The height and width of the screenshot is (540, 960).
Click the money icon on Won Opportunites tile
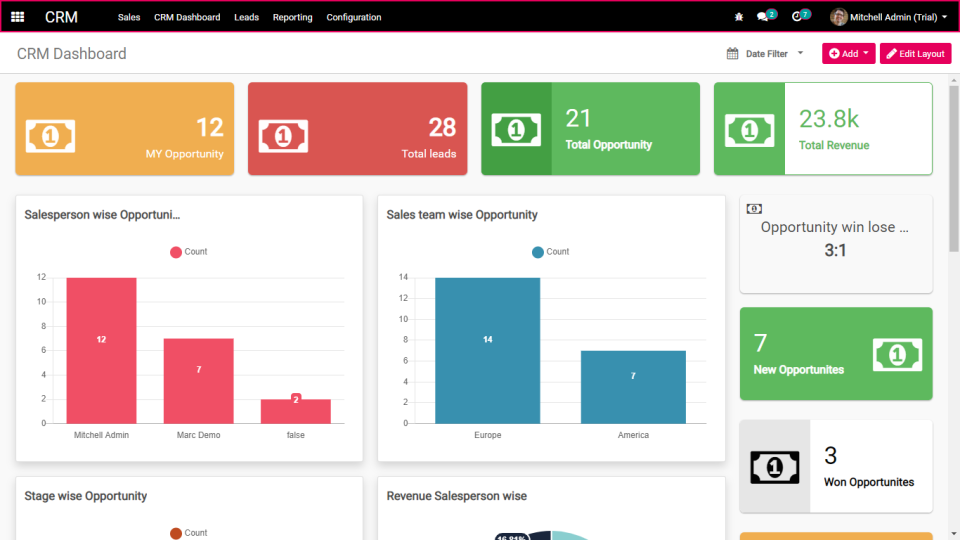coord(774,467)
